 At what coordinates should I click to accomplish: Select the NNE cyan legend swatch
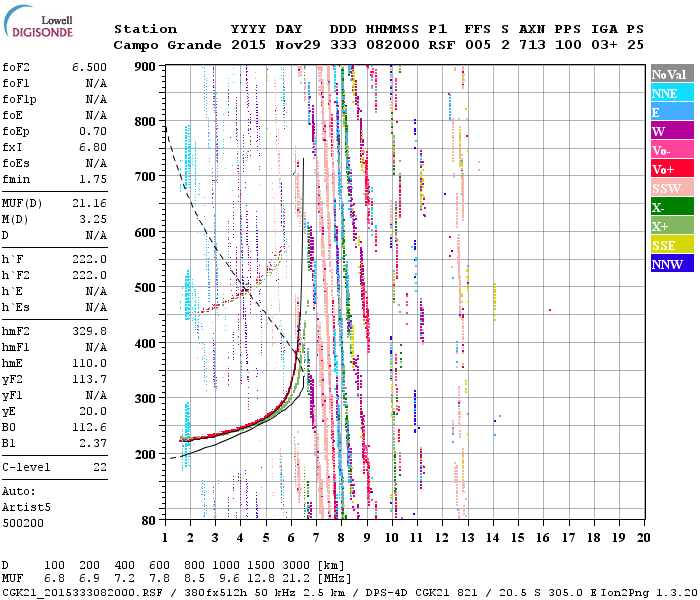(x=672, y=92)
